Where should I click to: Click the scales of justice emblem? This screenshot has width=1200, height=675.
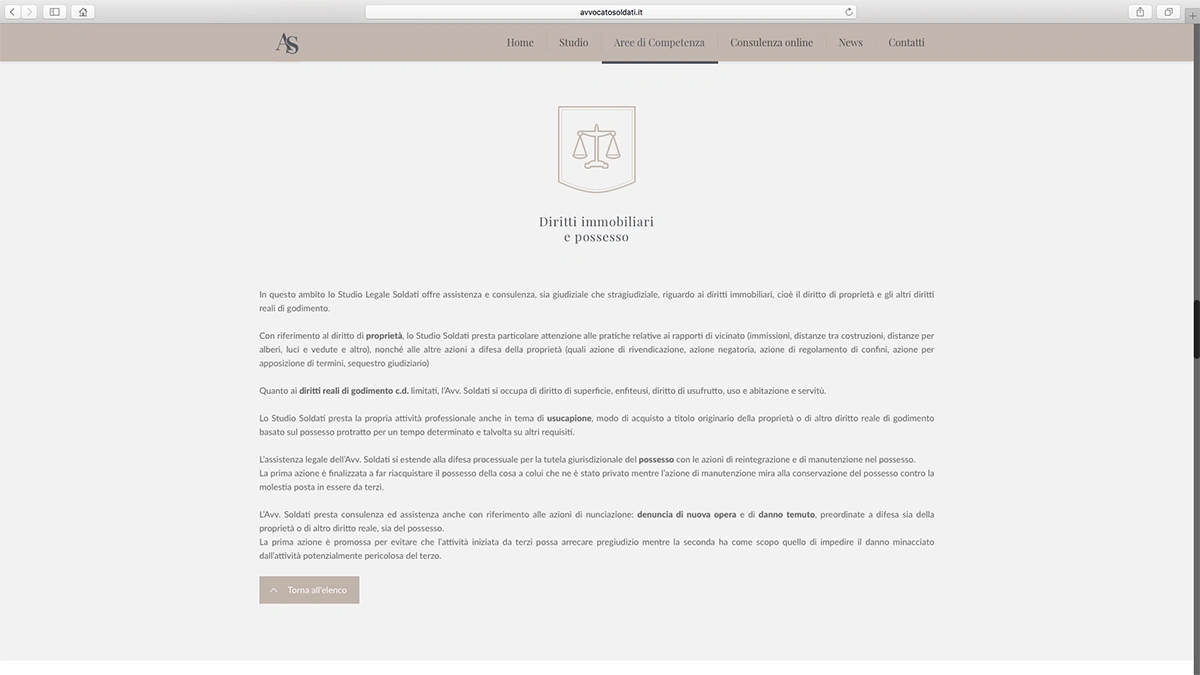[596, 148]
